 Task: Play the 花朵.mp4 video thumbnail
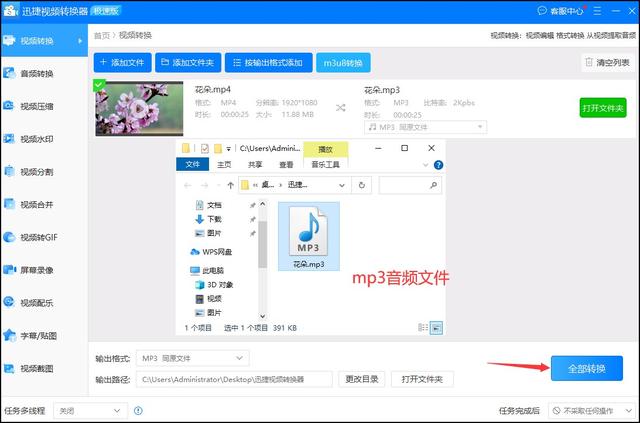[139, 108]
